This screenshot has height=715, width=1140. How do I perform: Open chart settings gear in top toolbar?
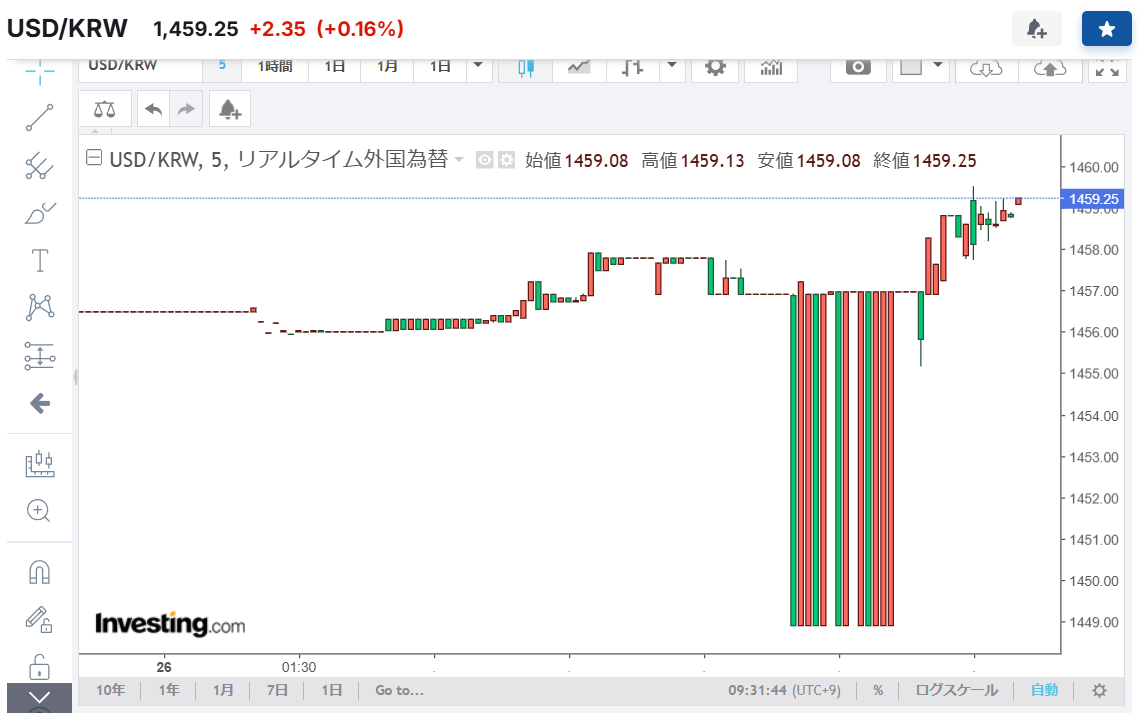point(714,66)
